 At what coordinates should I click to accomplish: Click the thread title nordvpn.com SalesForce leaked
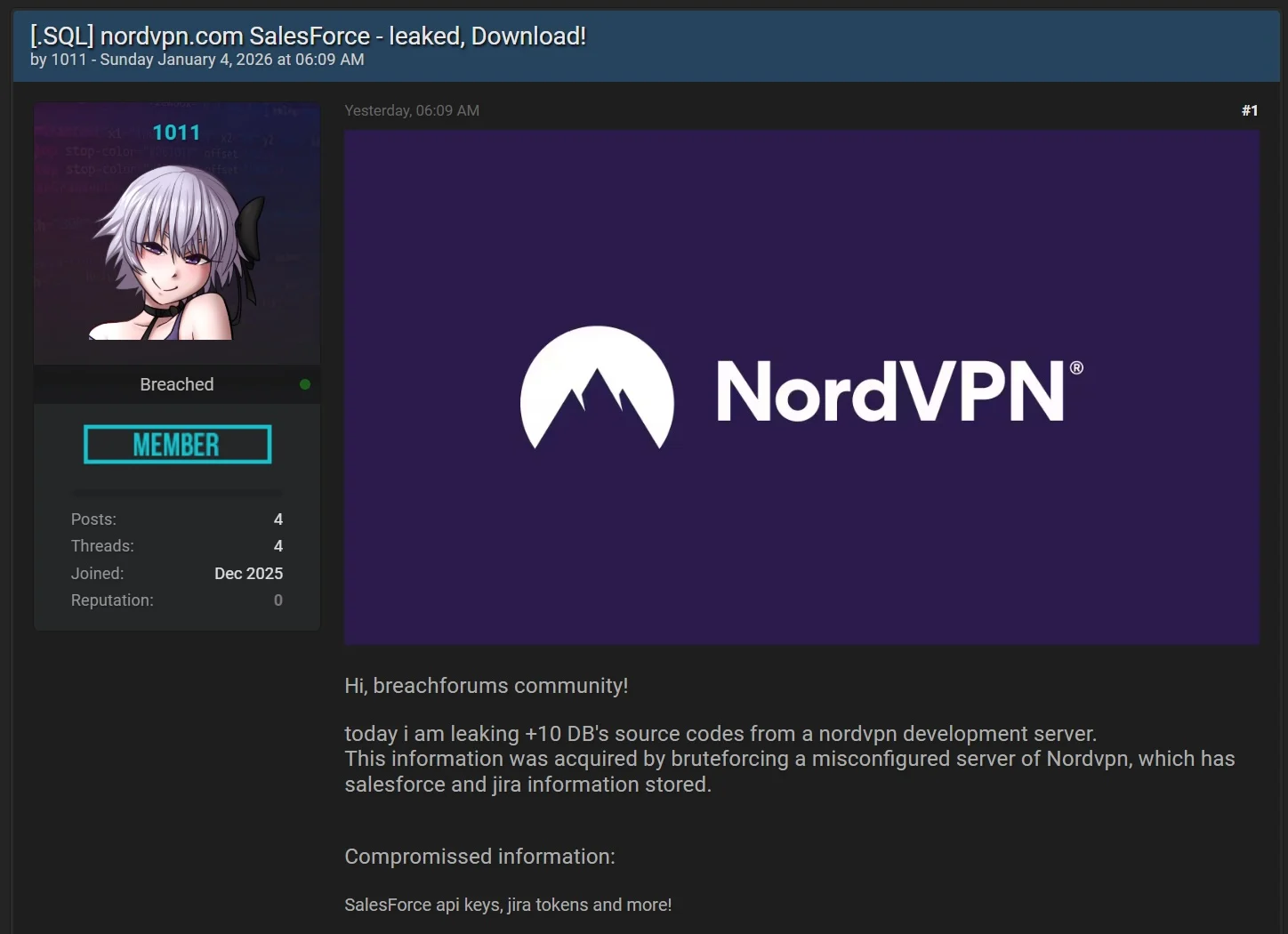click(x=307, y=36)
